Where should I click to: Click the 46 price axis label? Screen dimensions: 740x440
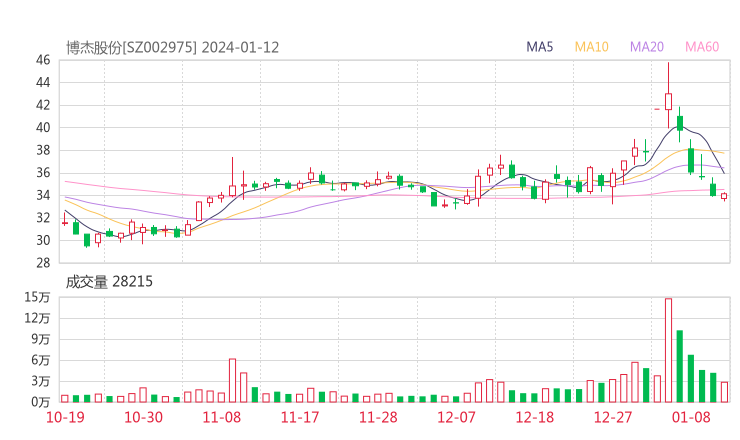(42, 60)
